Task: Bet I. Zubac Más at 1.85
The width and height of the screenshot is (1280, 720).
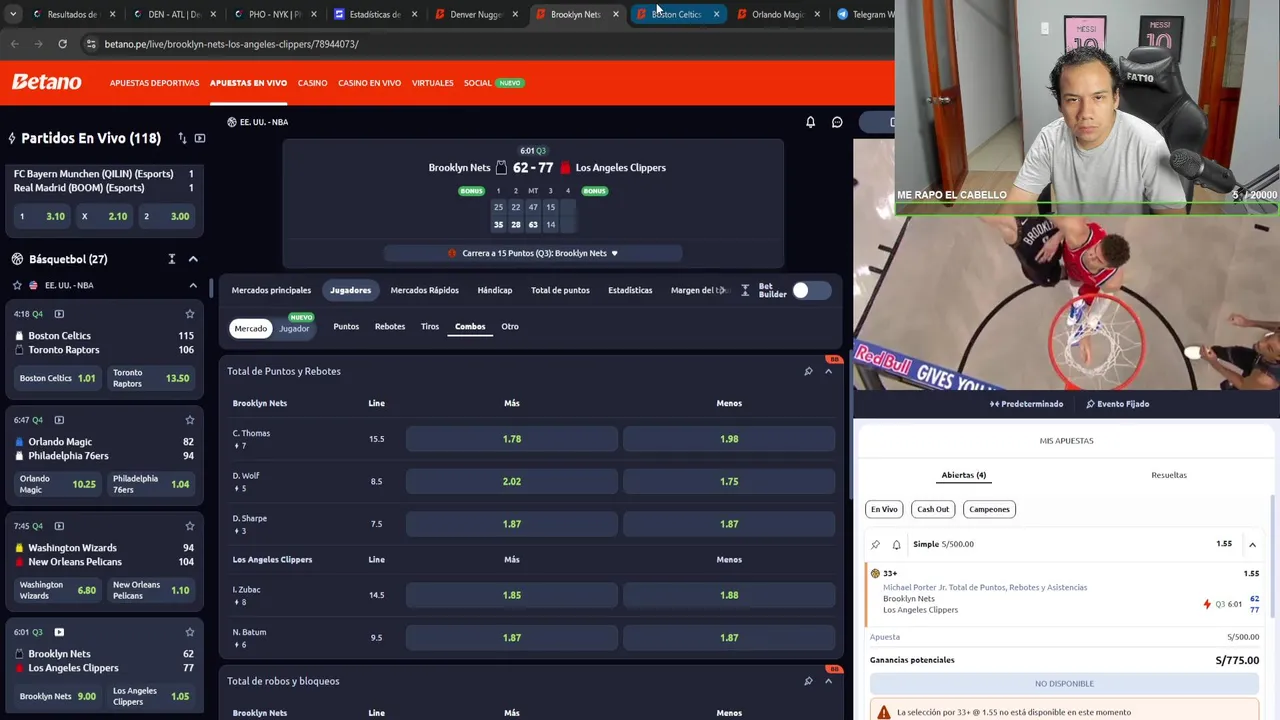Action: pos(512,595)
